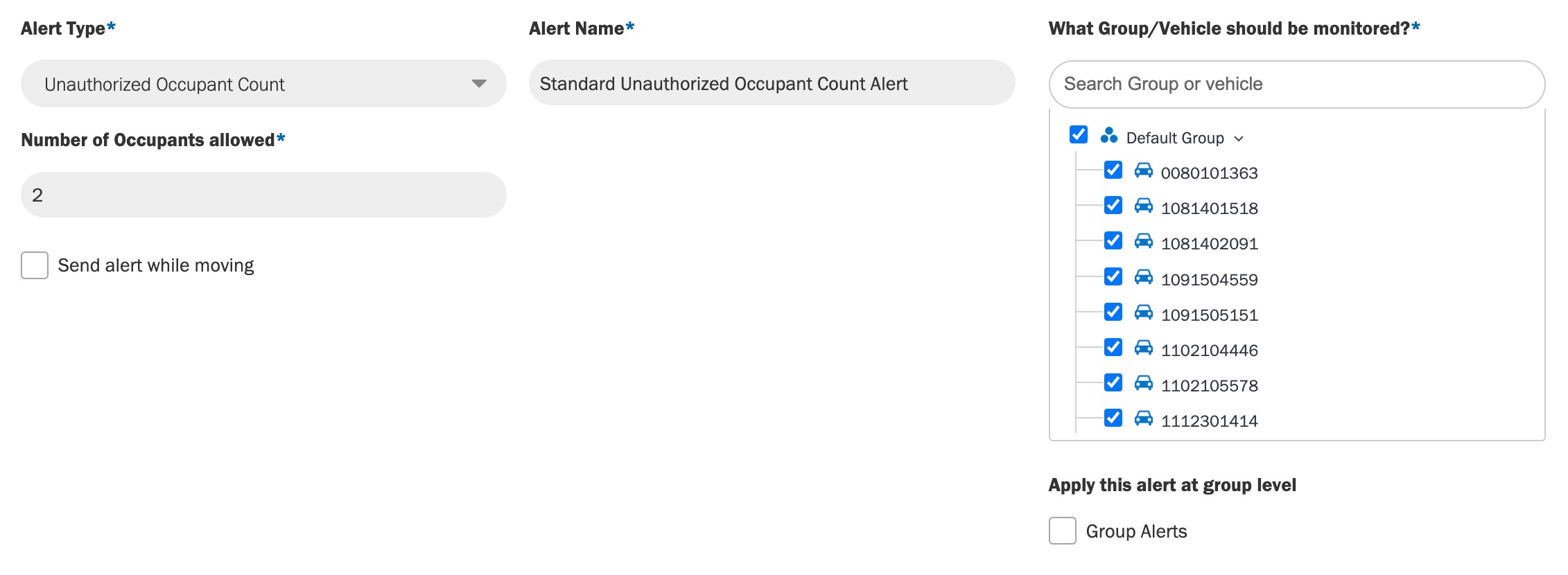Open the Alert Type dropdown arrow

pos(478,84)
